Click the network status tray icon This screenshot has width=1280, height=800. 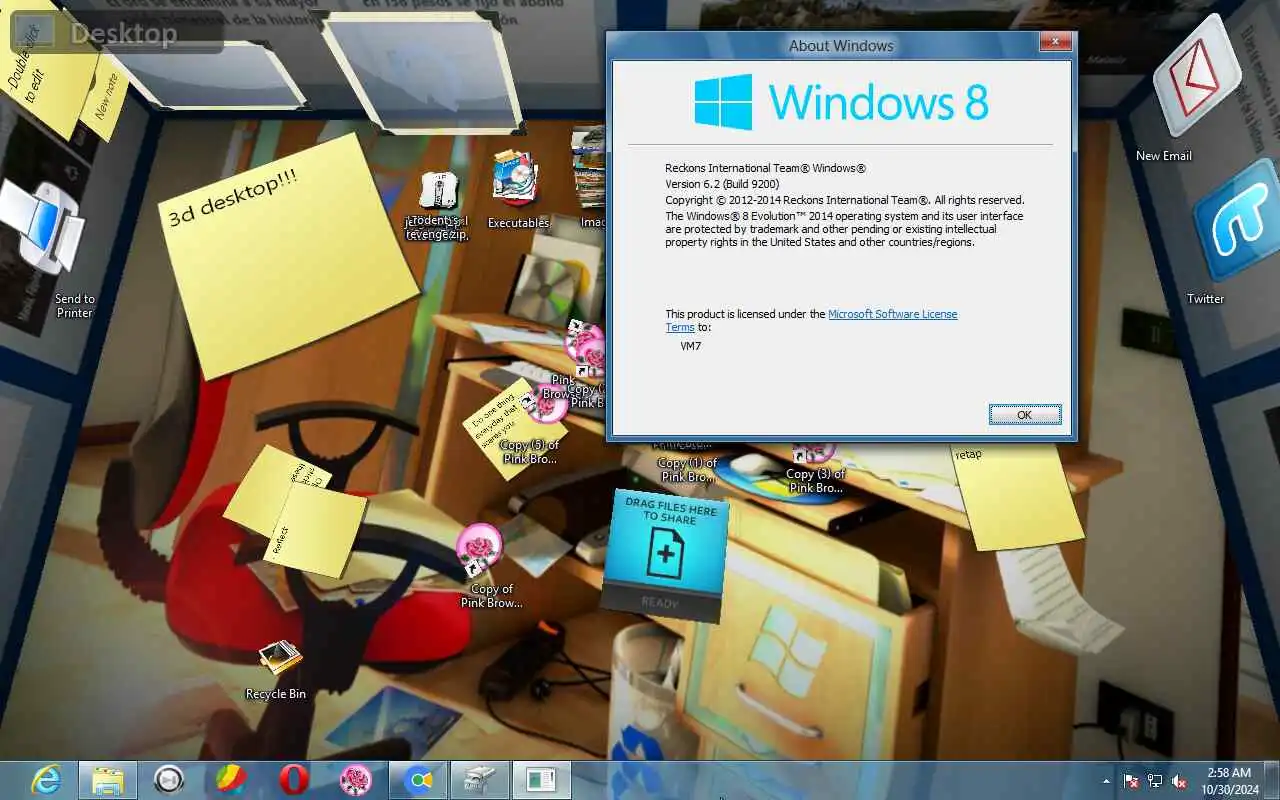coord(1155,781)
